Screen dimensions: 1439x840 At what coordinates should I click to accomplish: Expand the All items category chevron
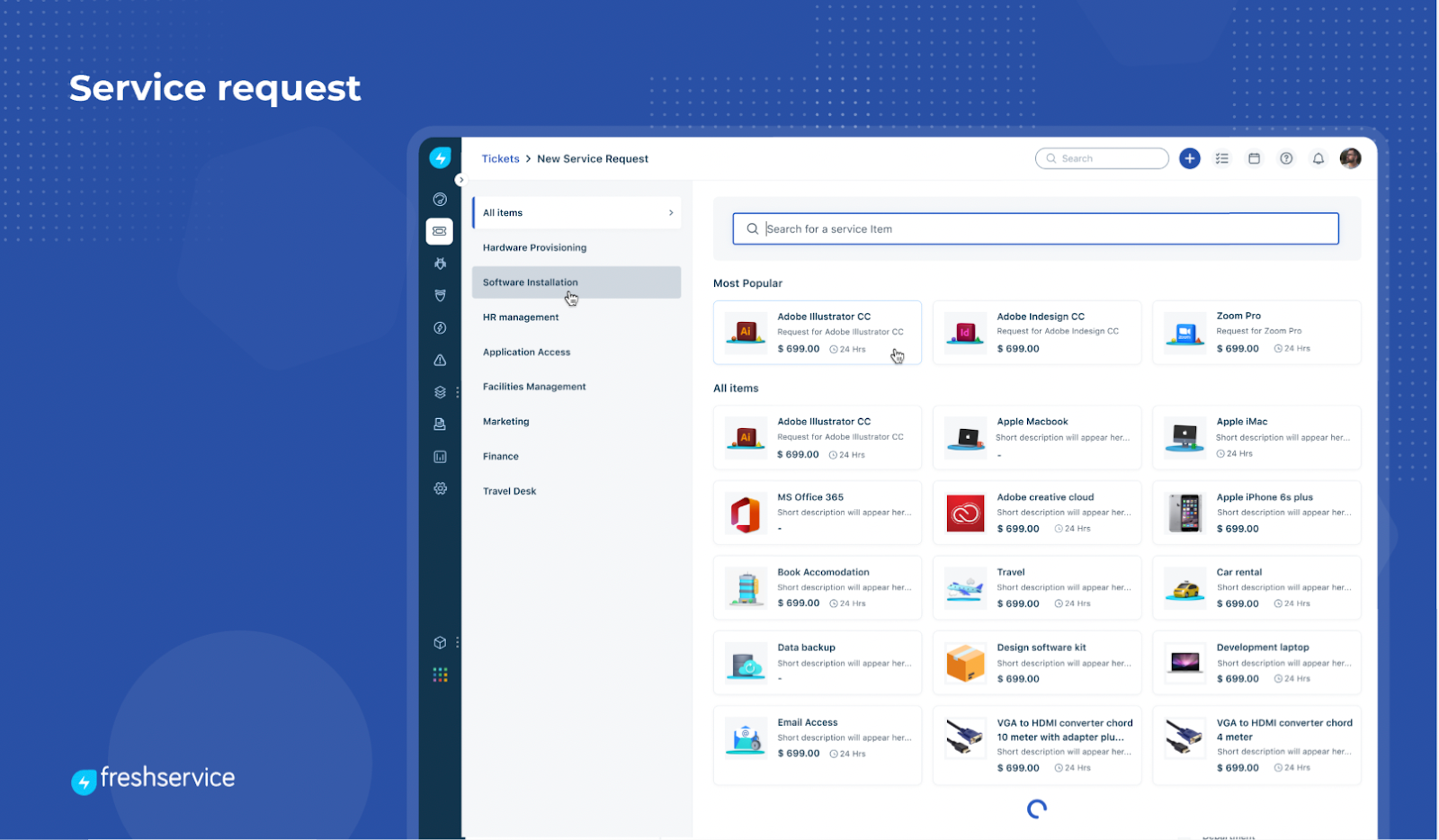pyautogui.click(x=671, y=213)
